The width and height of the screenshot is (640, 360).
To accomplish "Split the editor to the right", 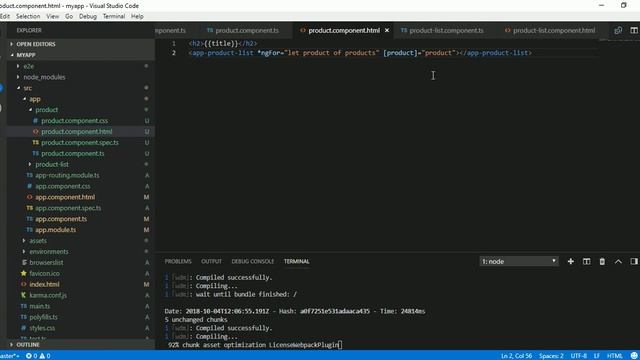I will tap(633, 30).
